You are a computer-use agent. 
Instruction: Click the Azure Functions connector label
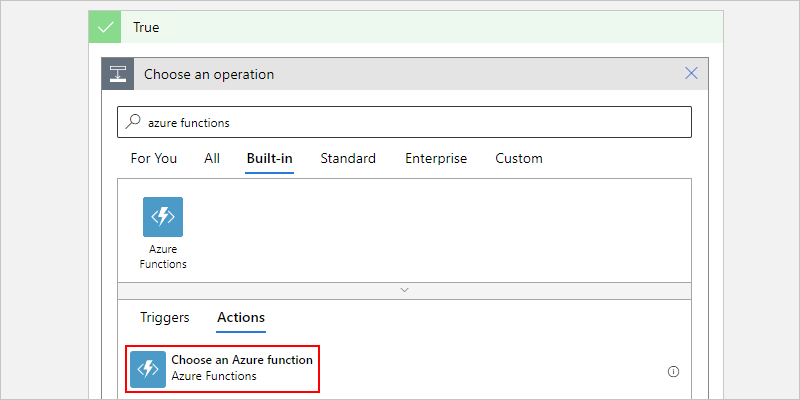[x=163, y=258]
